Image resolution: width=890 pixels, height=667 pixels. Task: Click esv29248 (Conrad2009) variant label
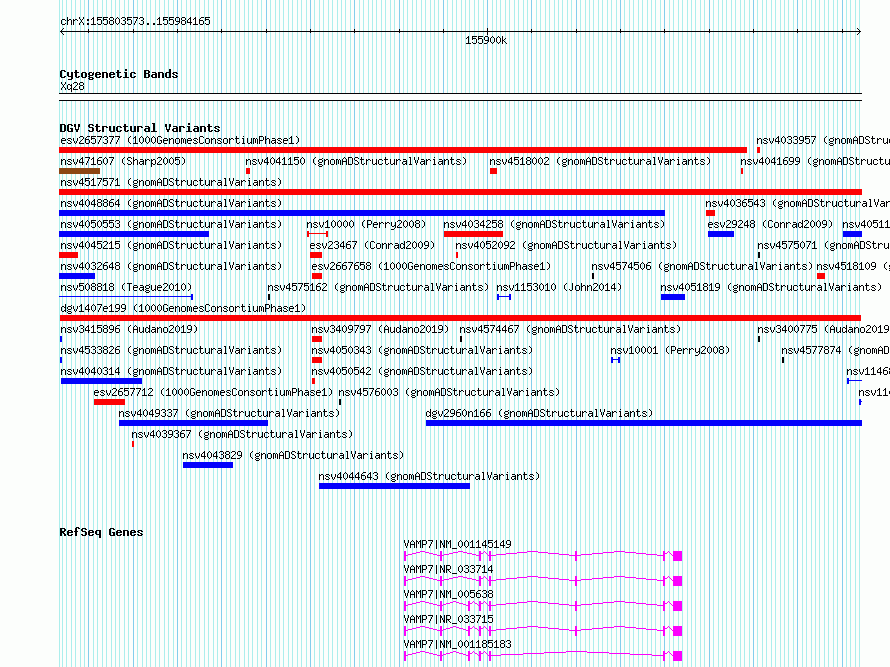pyautogui.click(x=770, y=224)
